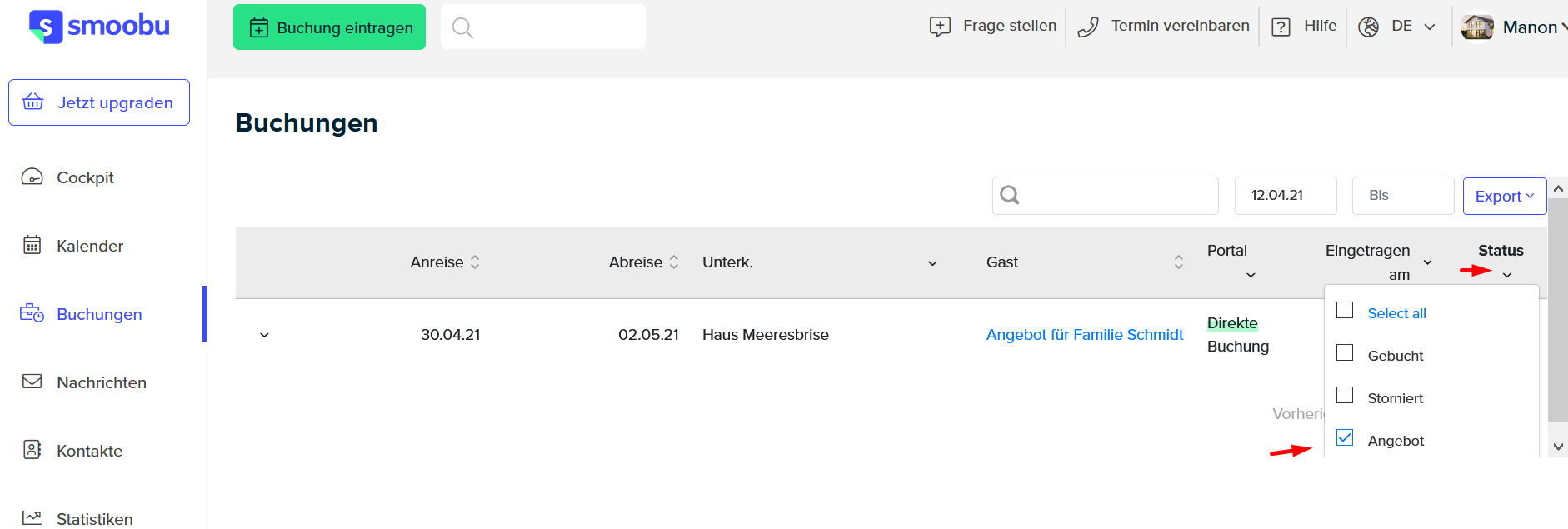The width and height of the screenshot is (1568, 529).
Task: Click the Manon profile avatar
Action: (x=1477, y=27)
